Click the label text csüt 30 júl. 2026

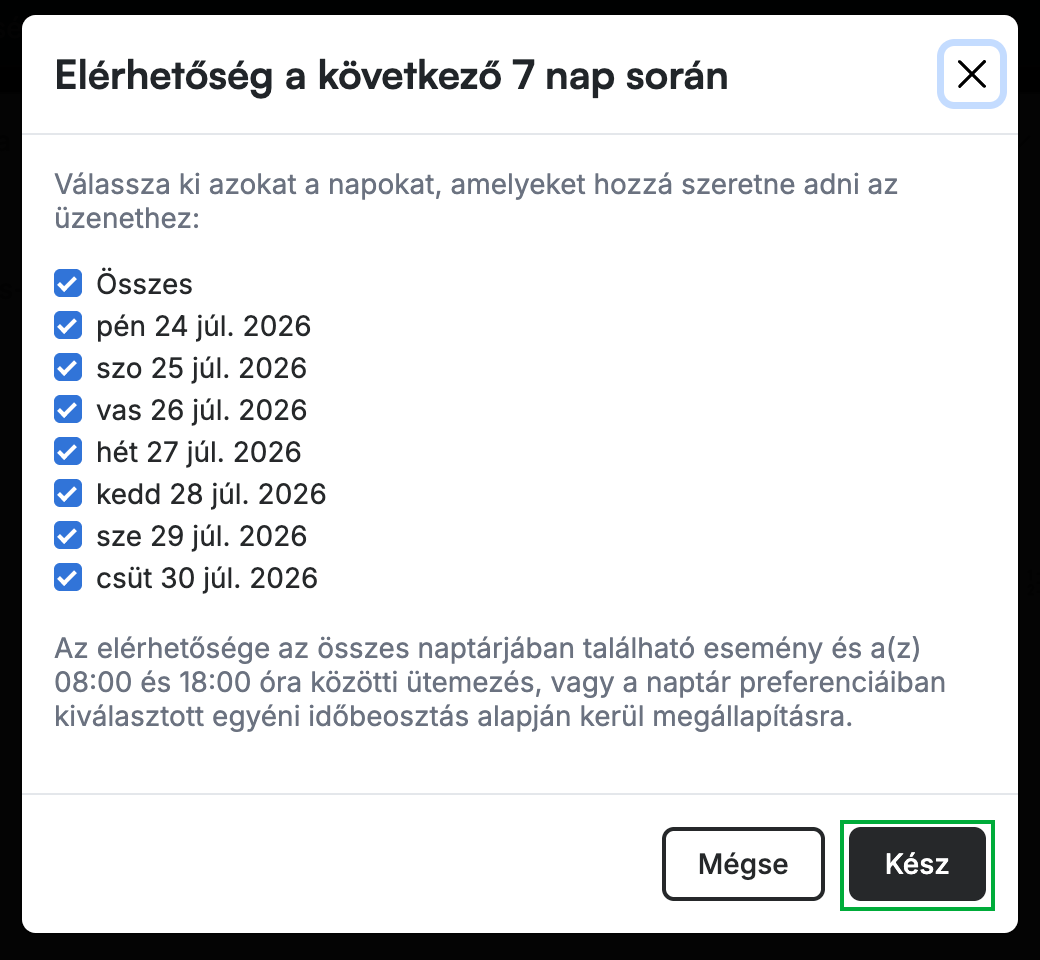pos(207,578)
